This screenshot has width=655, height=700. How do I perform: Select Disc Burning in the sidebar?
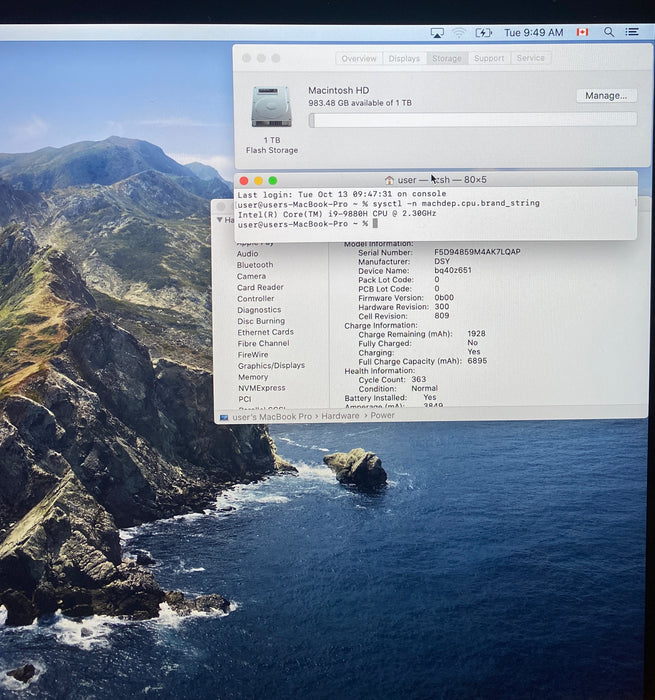tap(261, 321)
